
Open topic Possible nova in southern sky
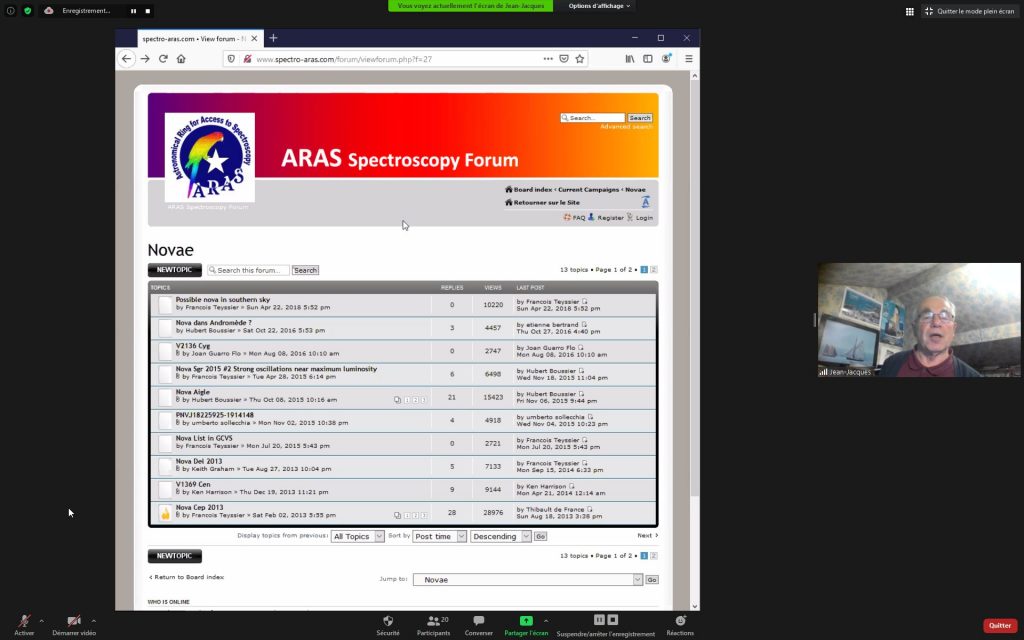pos(223,299)
